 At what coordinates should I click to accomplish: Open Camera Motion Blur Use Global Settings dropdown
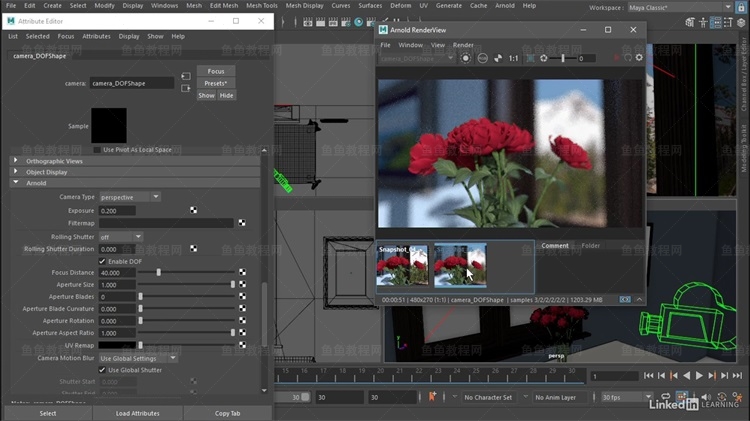(x=138, y=358)
